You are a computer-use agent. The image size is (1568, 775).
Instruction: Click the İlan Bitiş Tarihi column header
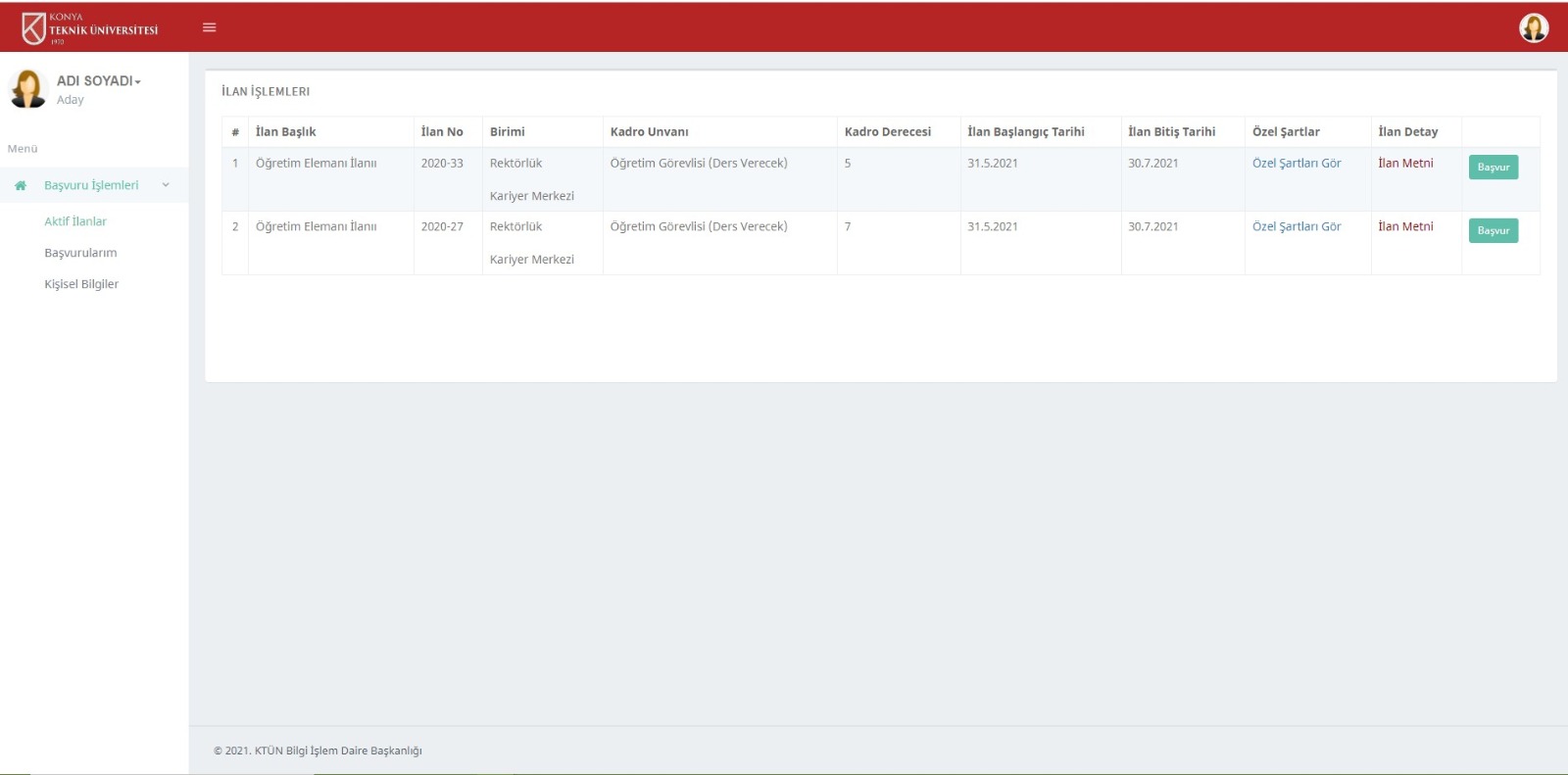point(1171,131)
